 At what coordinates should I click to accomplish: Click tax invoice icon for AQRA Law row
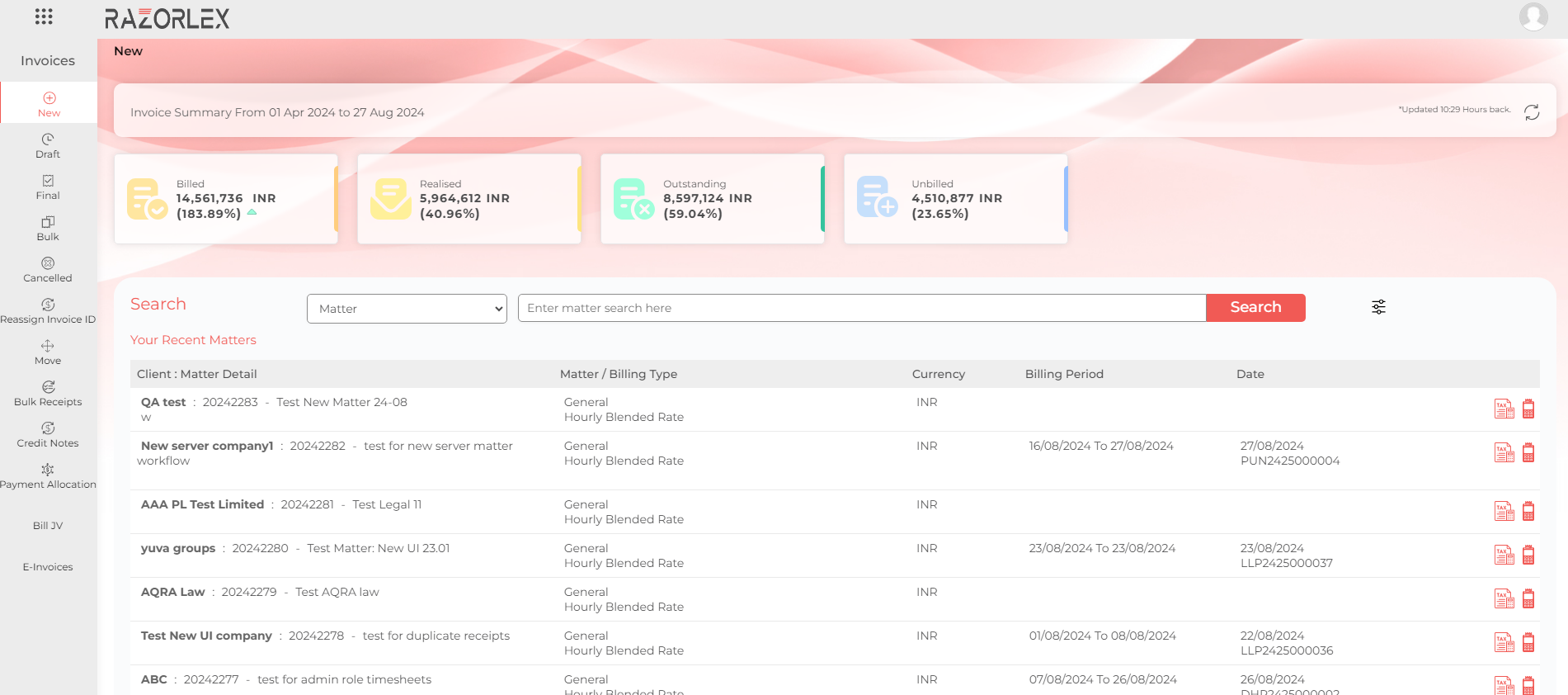1504,598
